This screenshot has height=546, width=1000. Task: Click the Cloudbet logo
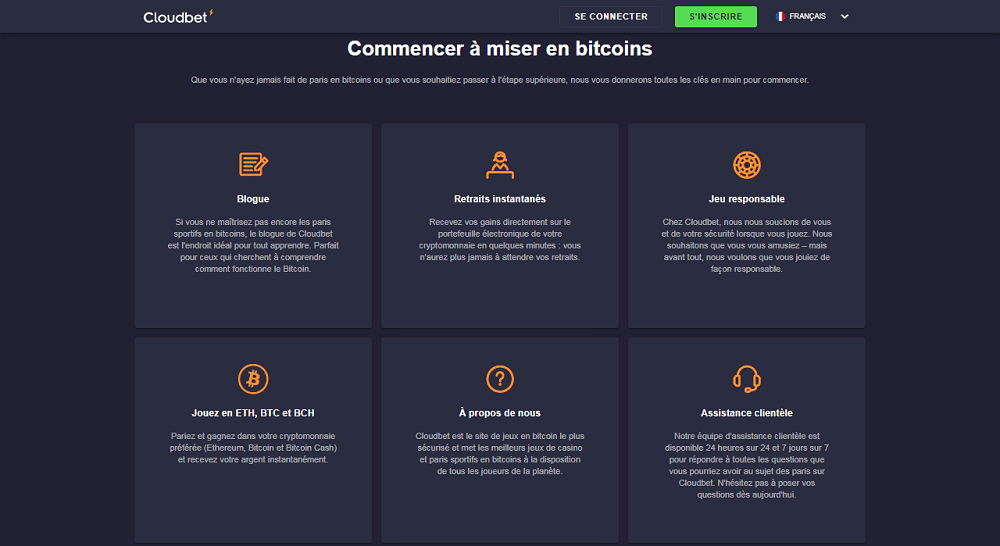pos(178,17)
